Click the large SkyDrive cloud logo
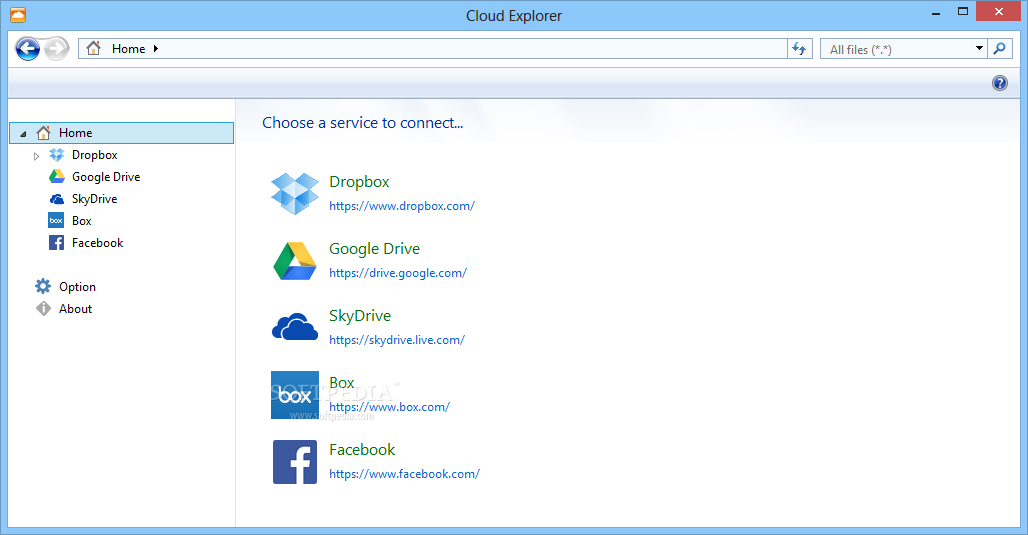Viewport: 1028px width, 535px height. (295, 327)
